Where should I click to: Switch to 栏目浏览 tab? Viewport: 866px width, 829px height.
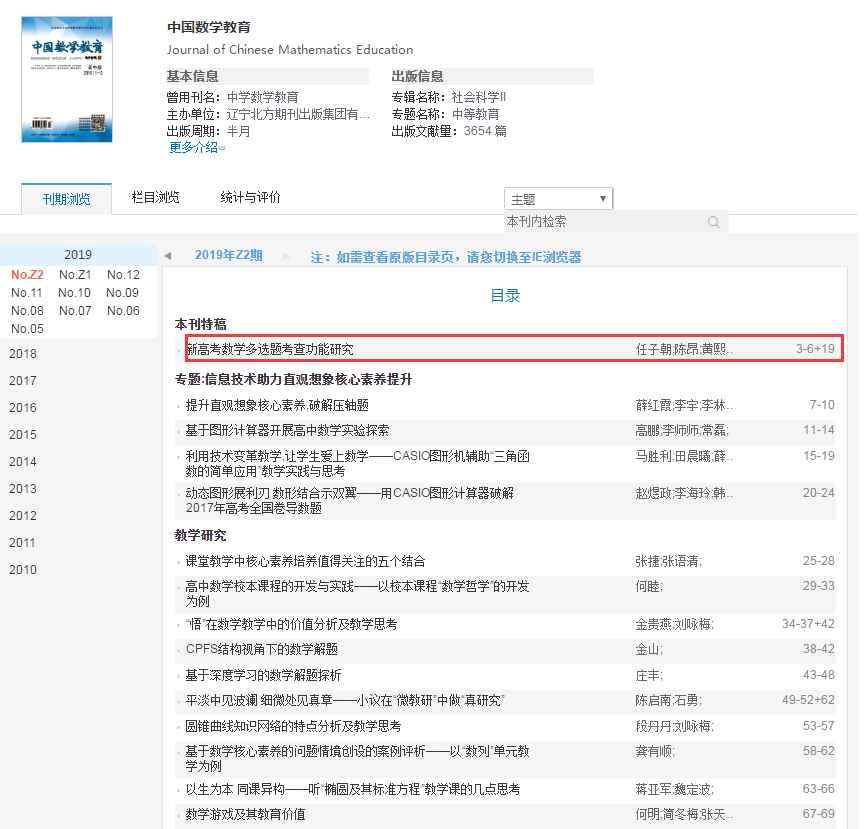[x=156, y=198]
